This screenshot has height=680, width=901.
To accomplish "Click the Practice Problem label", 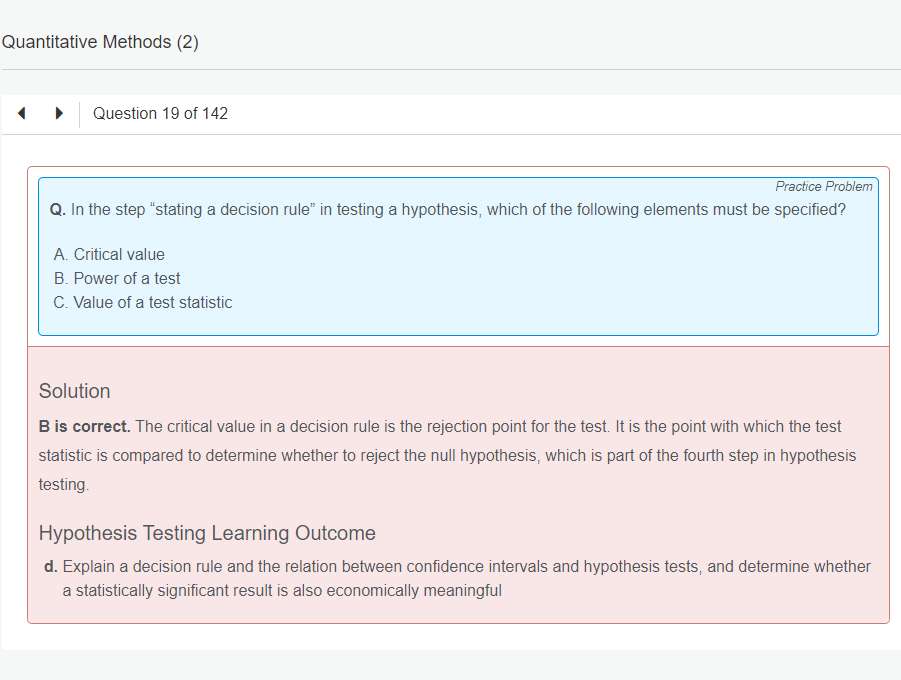I will tap(823, 187).
